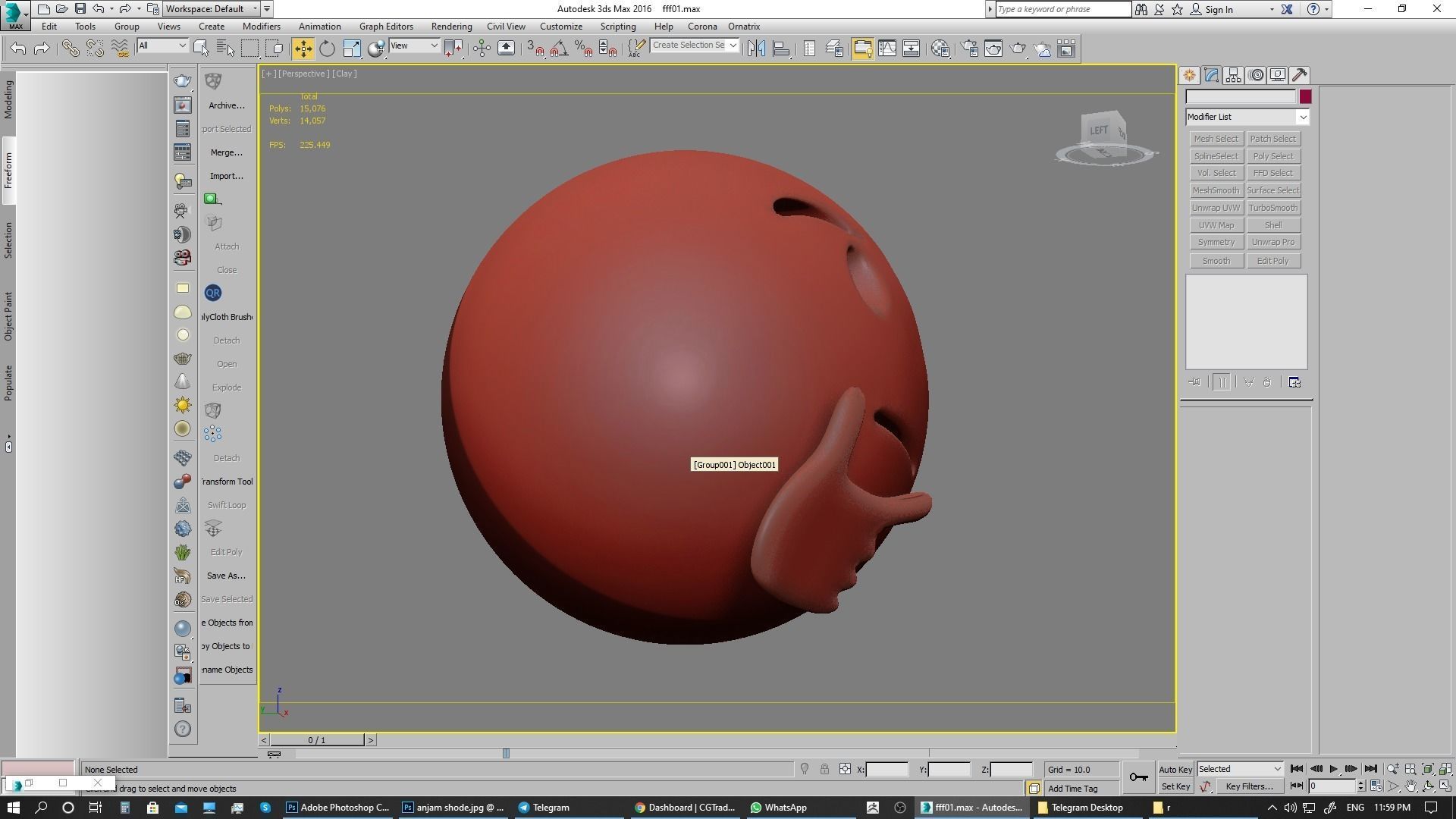1456x819 pixels.
Task: Click the Align tool icon
Action: click(x=781, y=49)
